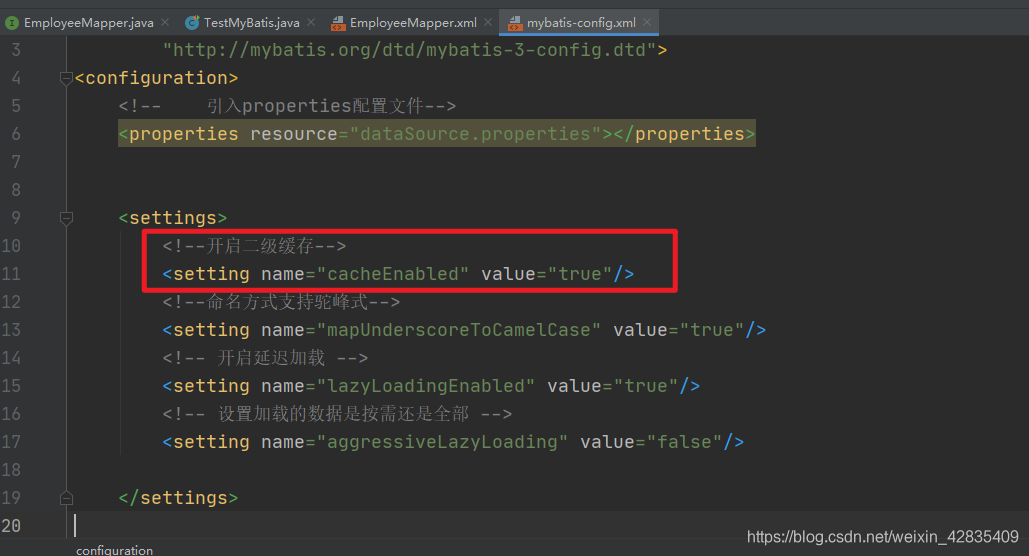Click the true value of mapUnderscoreToCamelCase
This screenshot has width=1029, height=556.
click(712, 330)
